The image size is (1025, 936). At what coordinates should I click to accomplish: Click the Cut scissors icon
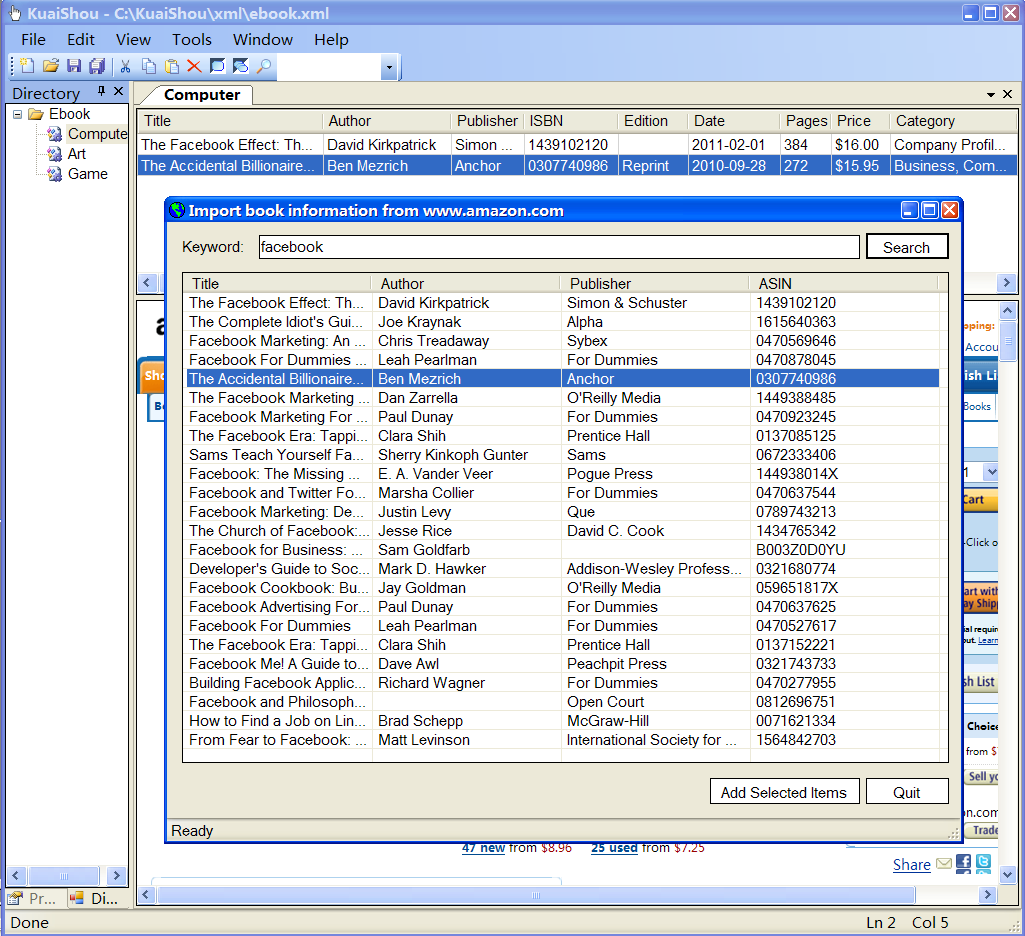click(x=126, y=67)
